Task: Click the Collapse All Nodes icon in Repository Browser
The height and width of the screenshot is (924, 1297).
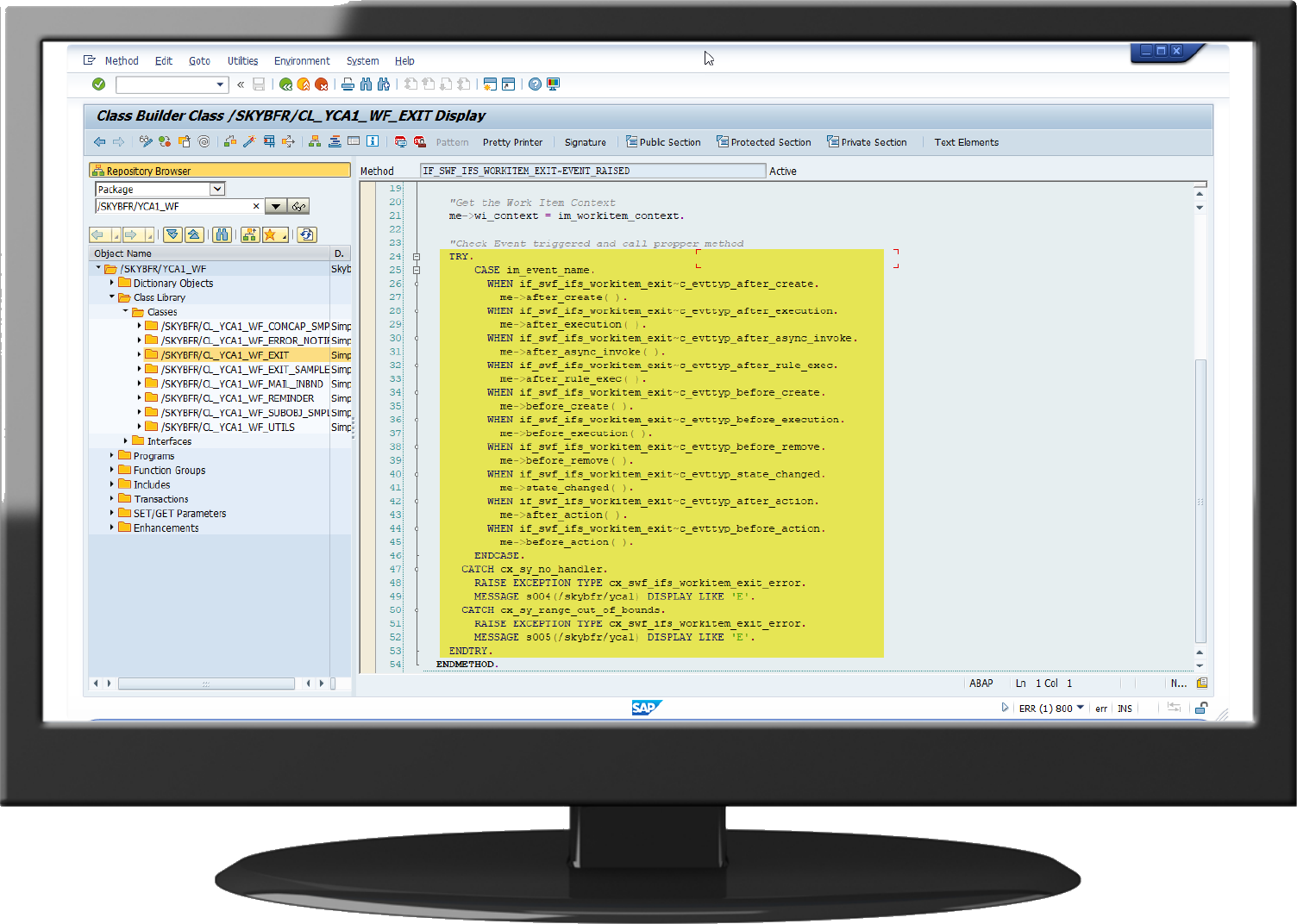Action: tap(194, 234)
